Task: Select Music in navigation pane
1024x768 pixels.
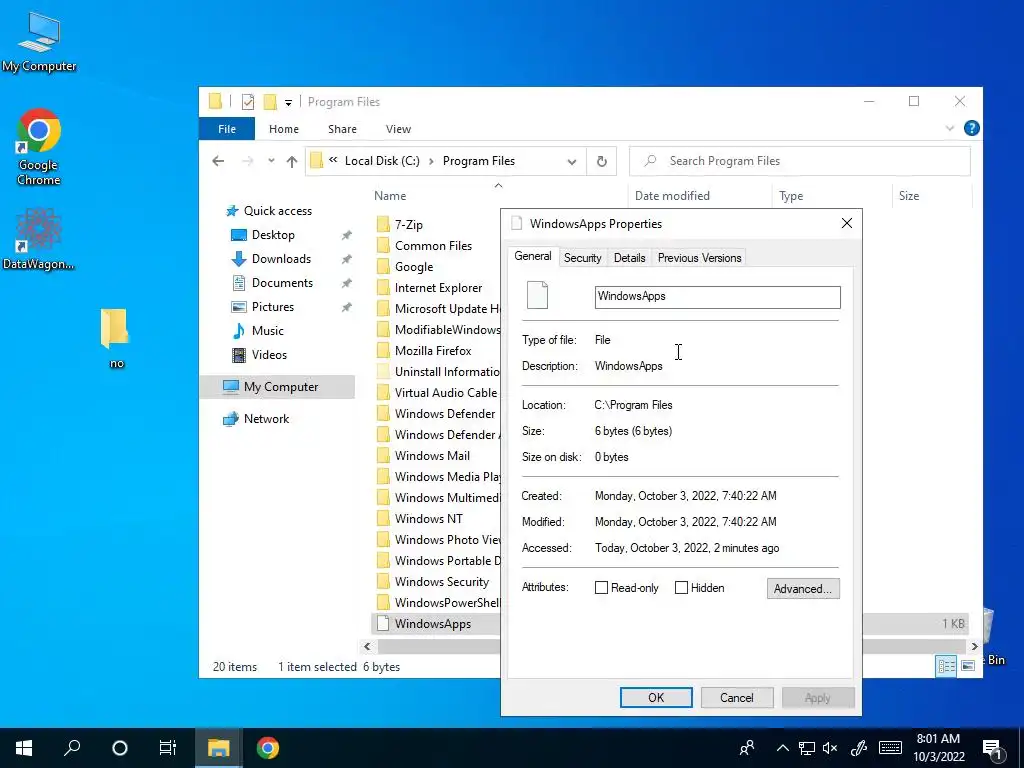Action: pyautogui.click(x=267, y=331)
